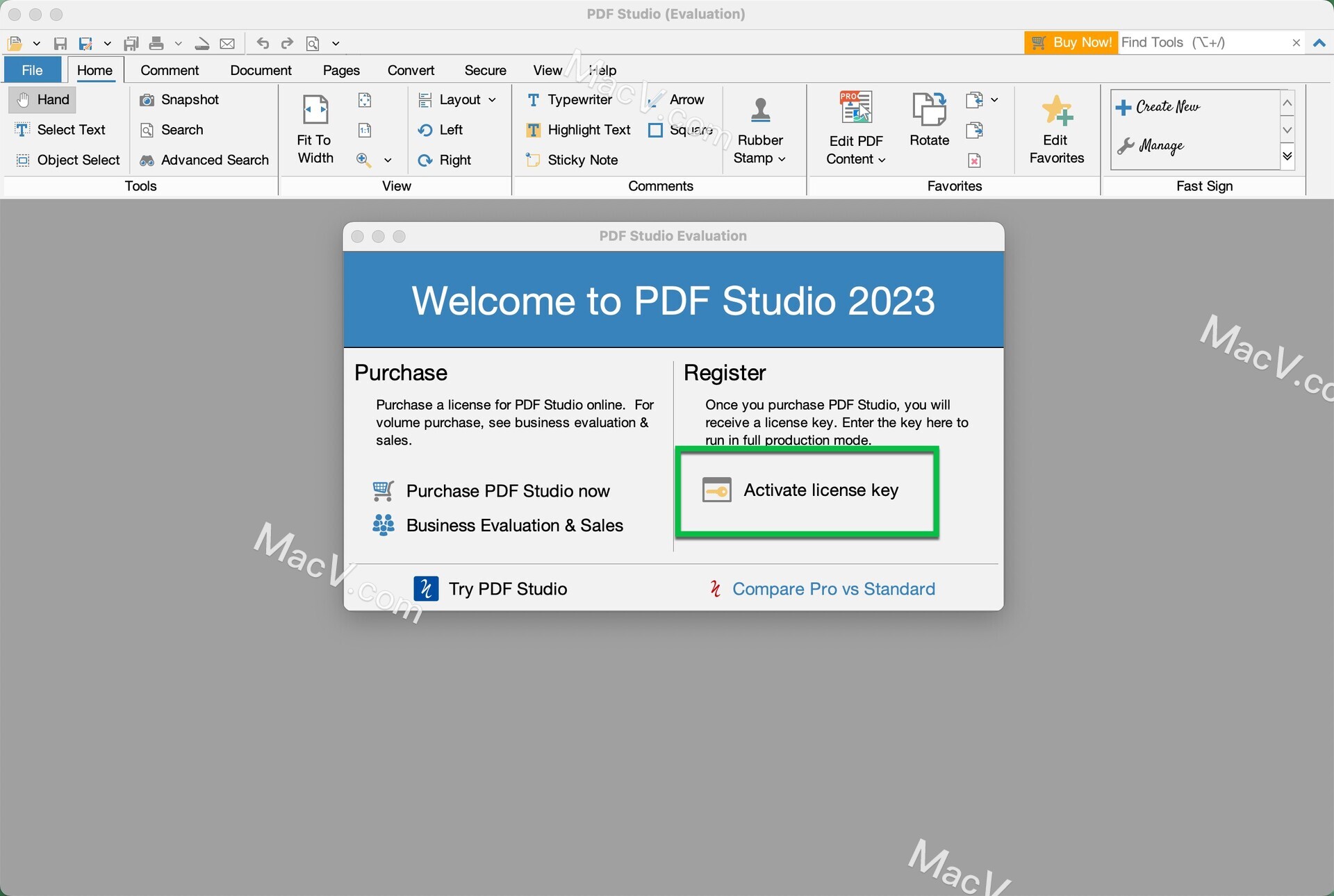Open the File tab
1334x896 pixels.
coord(32,70)
